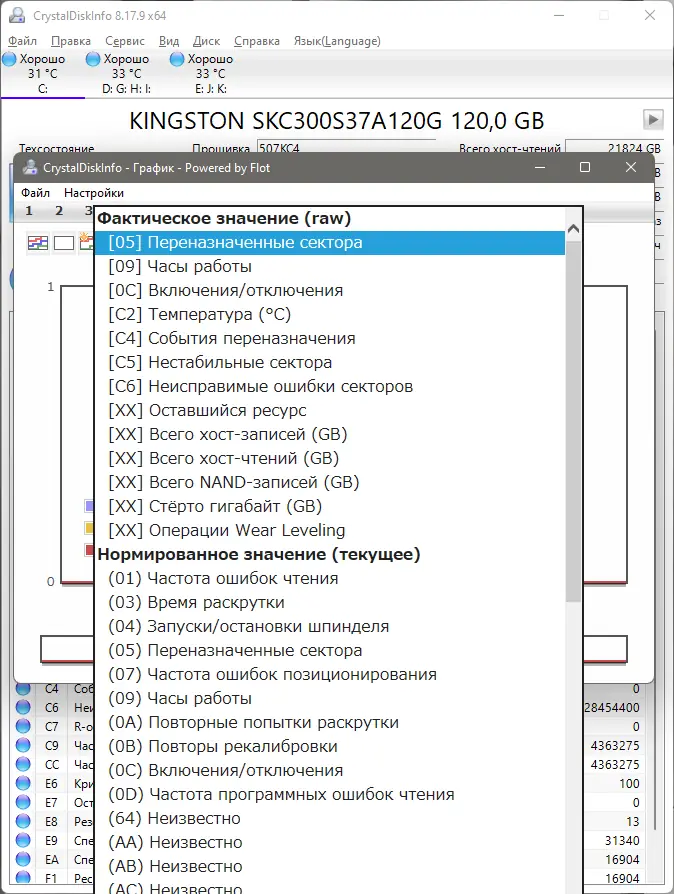Viewport: 674px width, 894px height.
Task: Open the Справка menu
Action: (x=257, y=41)
